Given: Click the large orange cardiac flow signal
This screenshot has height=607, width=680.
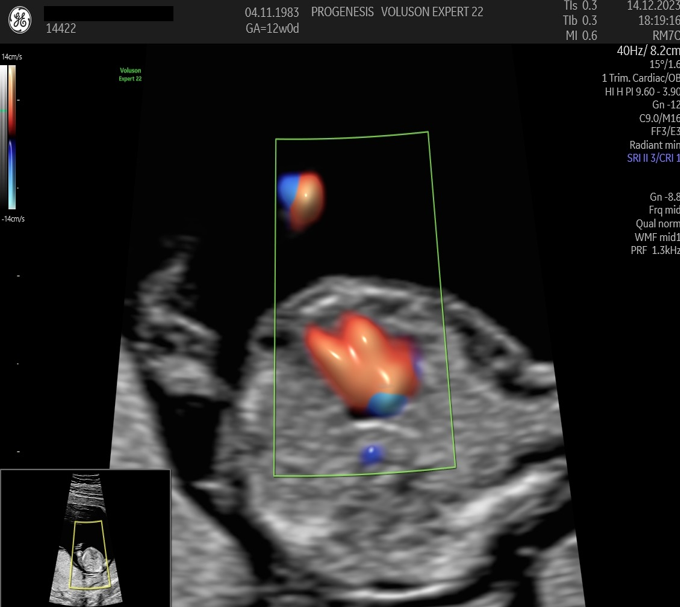Looking at the screenshot, I should coord(360,358).
